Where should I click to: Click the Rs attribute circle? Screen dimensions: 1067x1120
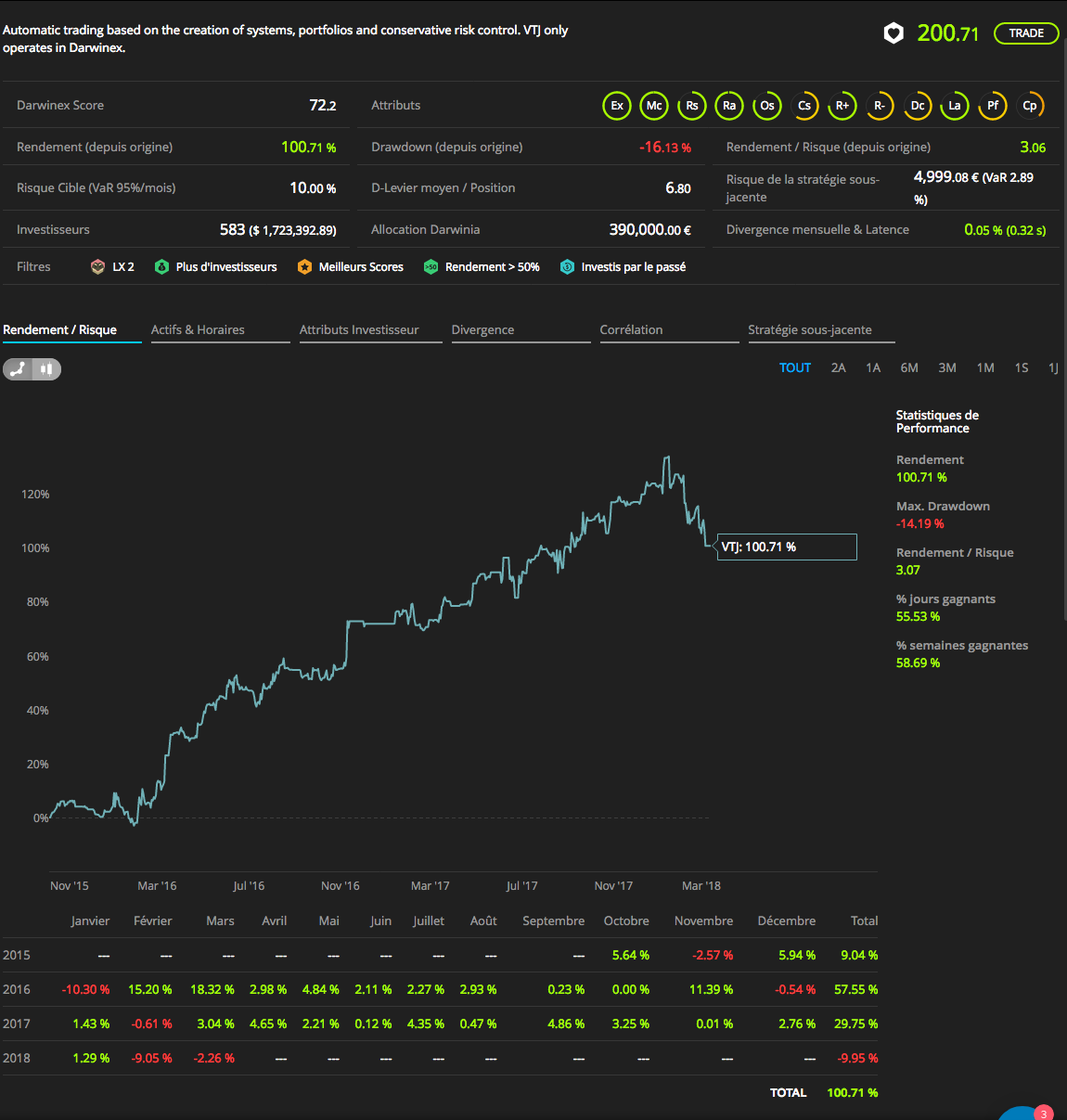coord(692,106)
